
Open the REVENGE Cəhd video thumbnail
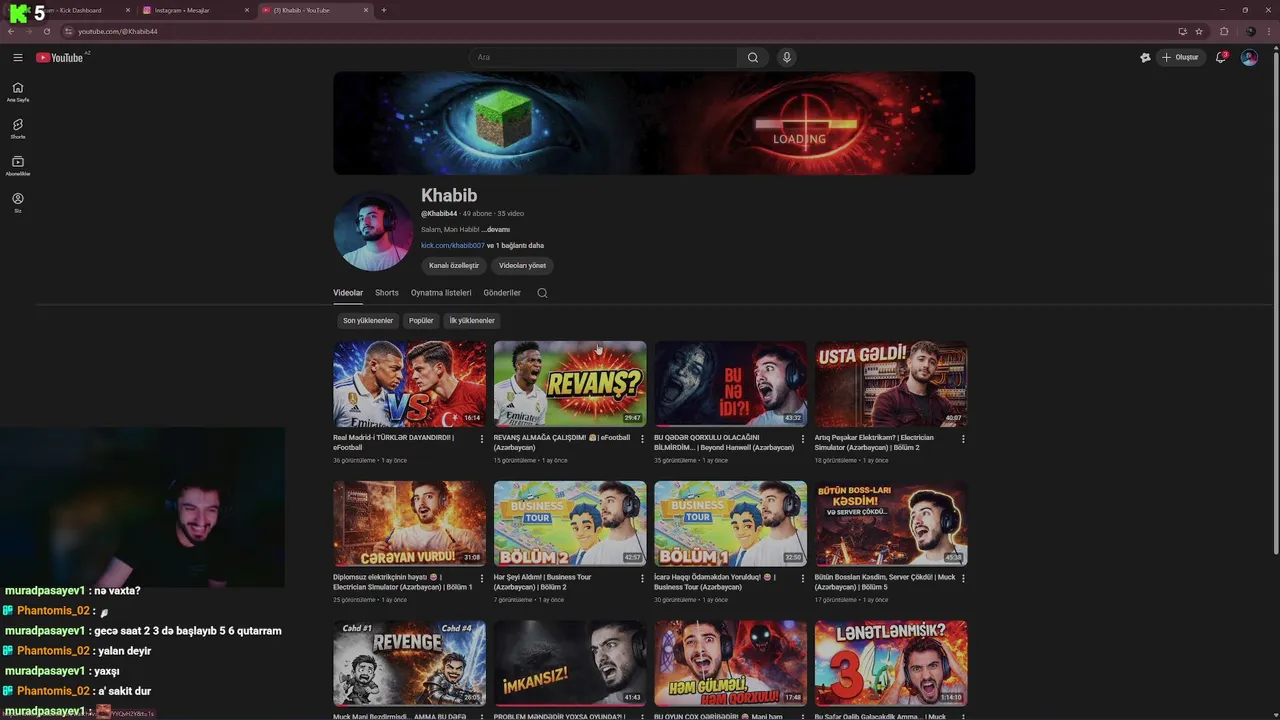[410, 663]
